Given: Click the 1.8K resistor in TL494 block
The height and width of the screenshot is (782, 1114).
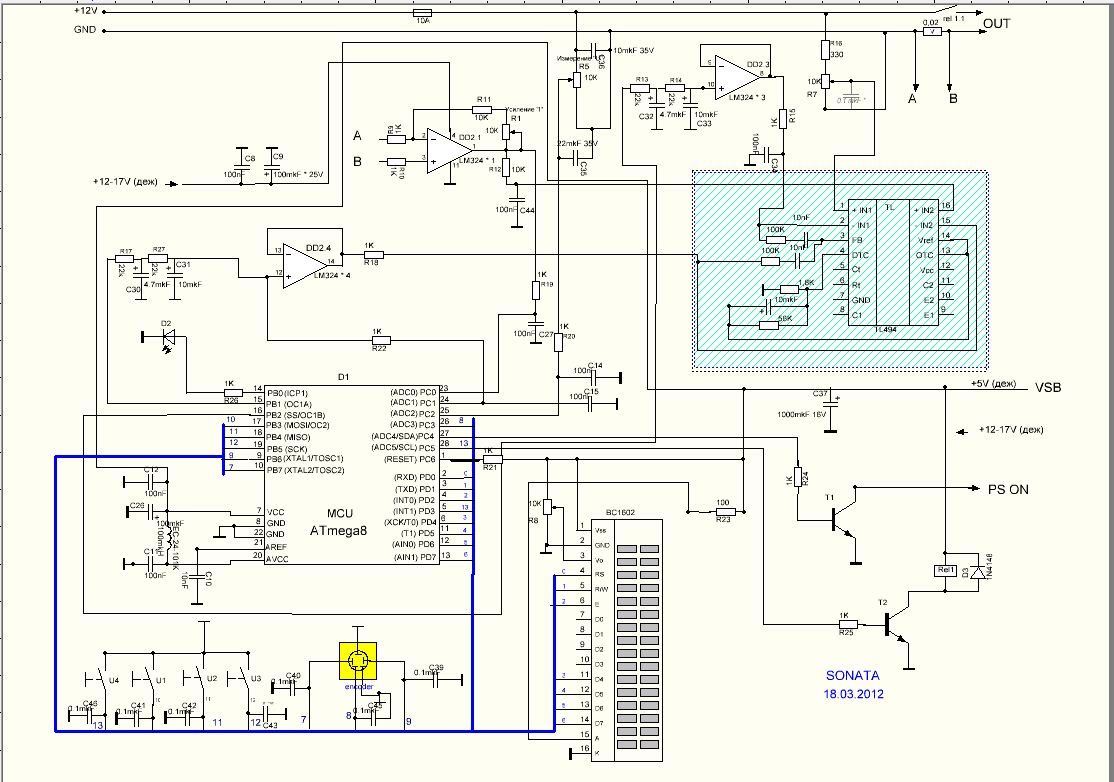Looking at the screenshot, I should click(790, 289).
